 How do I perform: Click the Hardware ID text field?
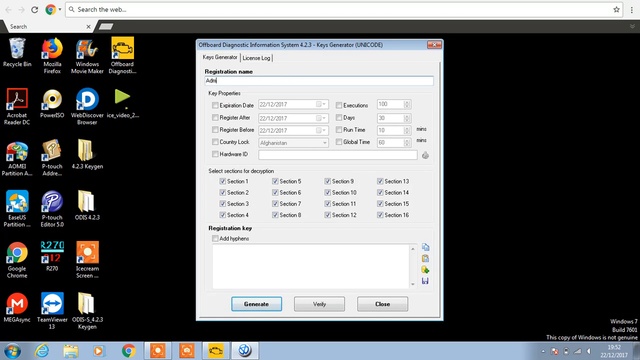(x=338, y=155)
